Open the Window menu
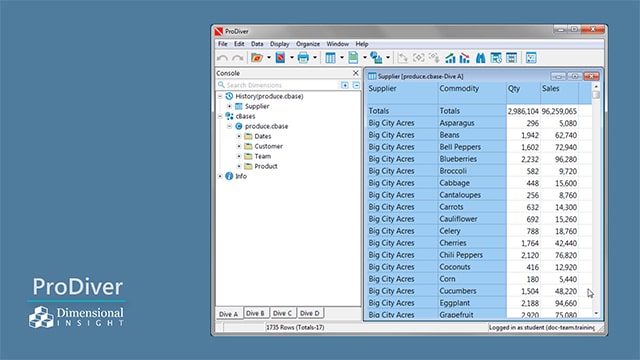640x360 pixels. [x=338, y=44]
